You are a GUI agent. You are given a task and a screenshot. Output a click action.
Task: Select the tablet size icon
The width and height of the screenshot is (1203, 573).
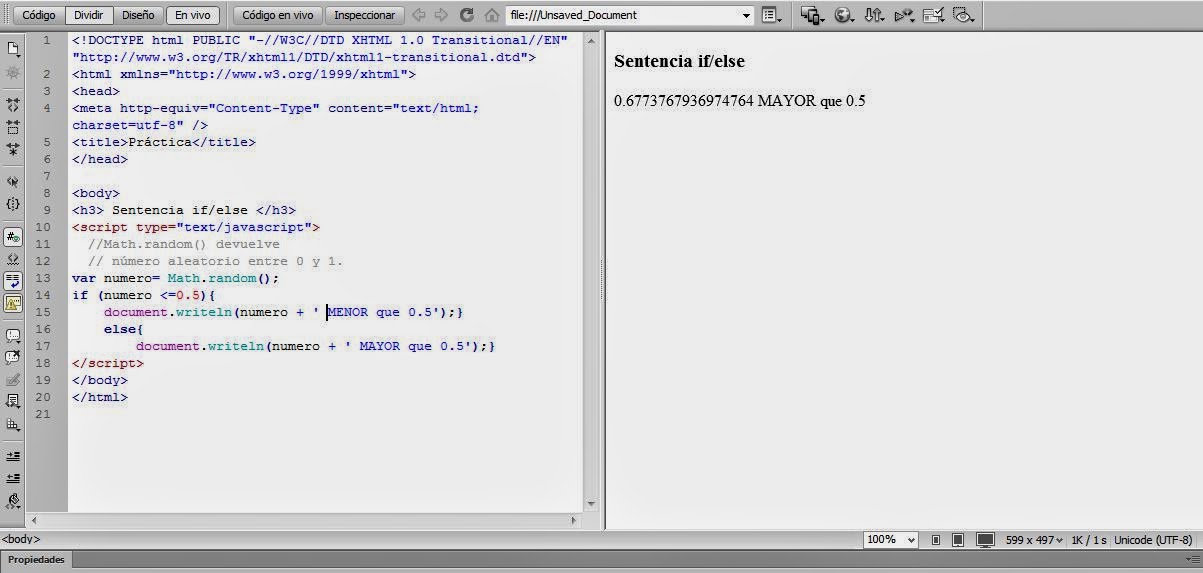pyautogui.click(x=958, y=540)
